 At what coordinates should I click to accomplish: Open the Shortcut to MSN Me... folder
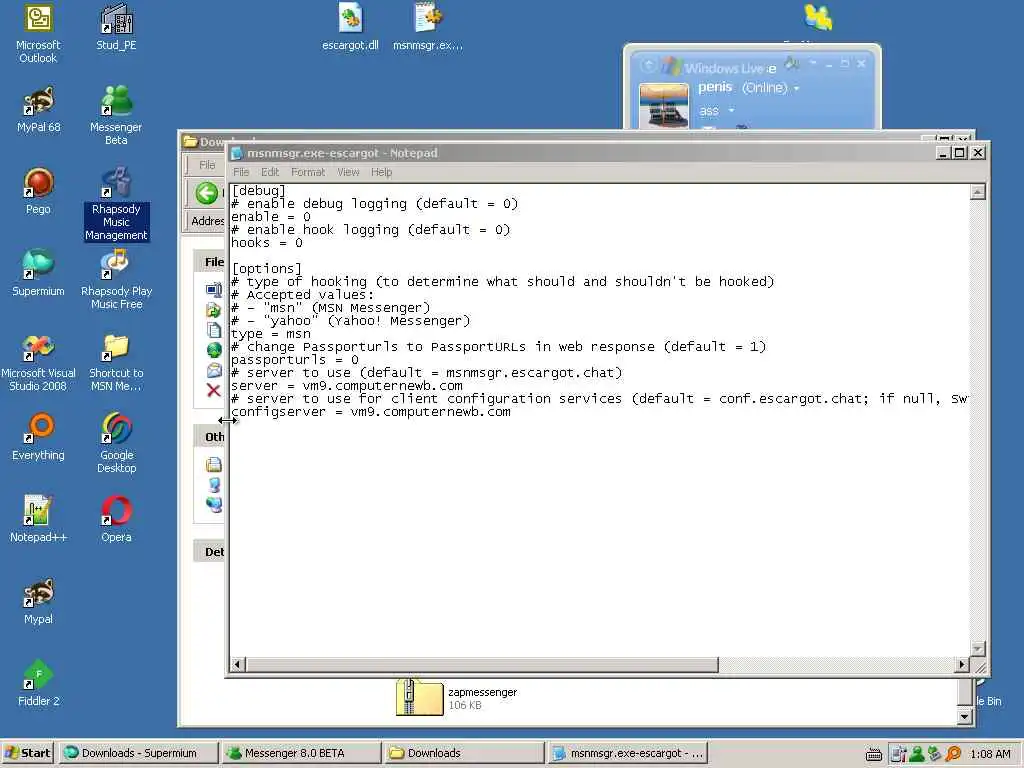click(x=116, y=362)
